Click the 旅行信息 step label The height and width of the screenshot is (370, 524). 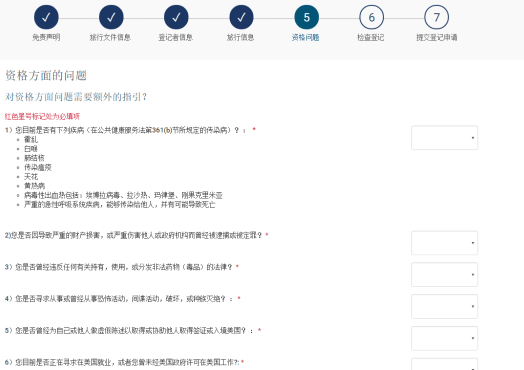[240, 37]
